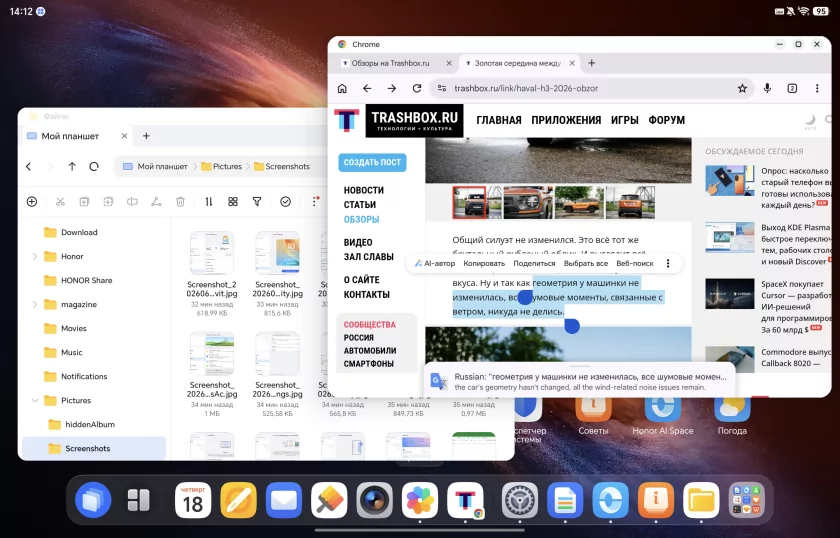Open the СТАТЬИ sidebar link
Image resolution: width=840 pixels, height=538 pixels.
pos(359,205)
